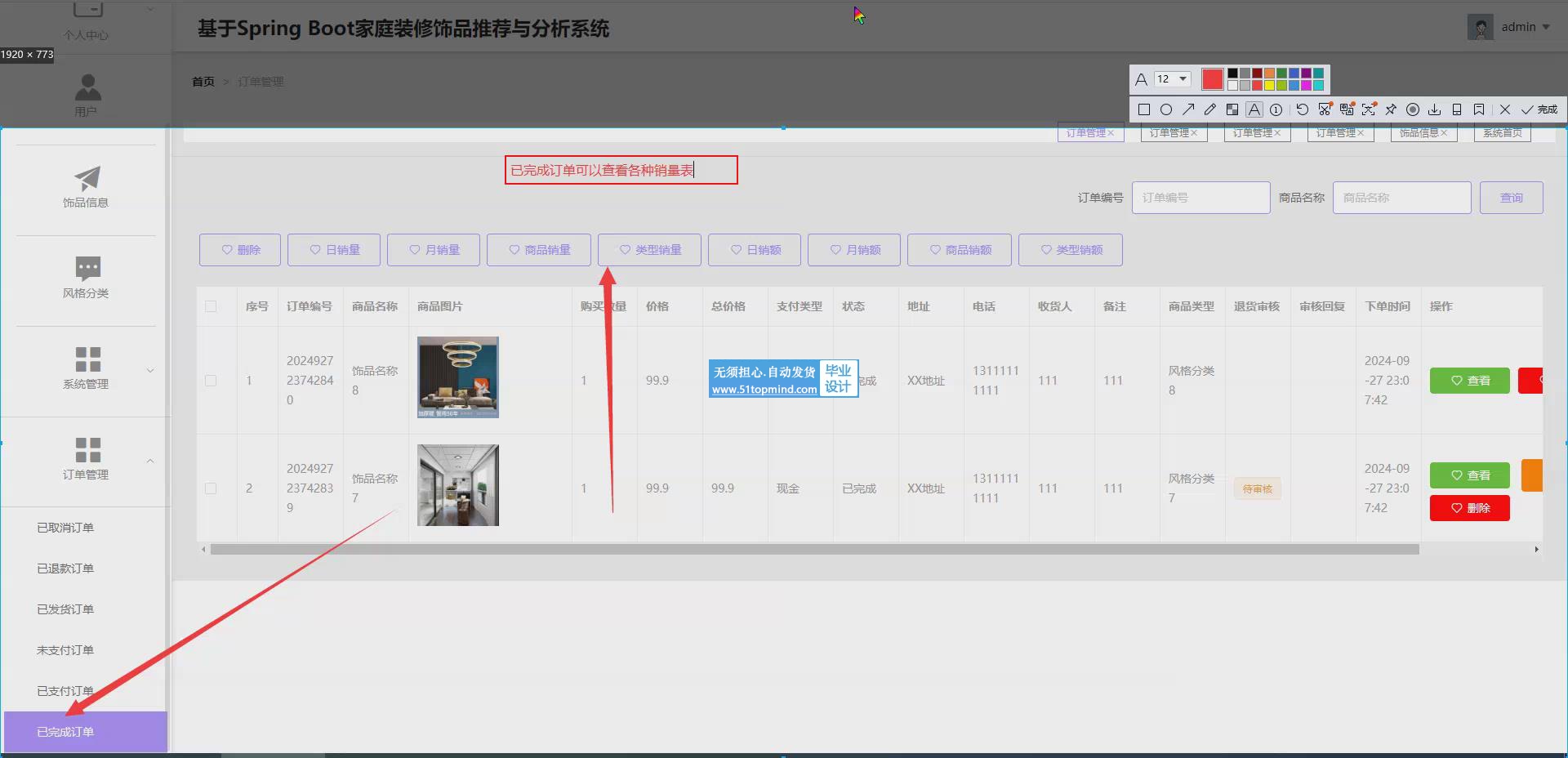Tick the checkbox for row 1

coord(211,381)
